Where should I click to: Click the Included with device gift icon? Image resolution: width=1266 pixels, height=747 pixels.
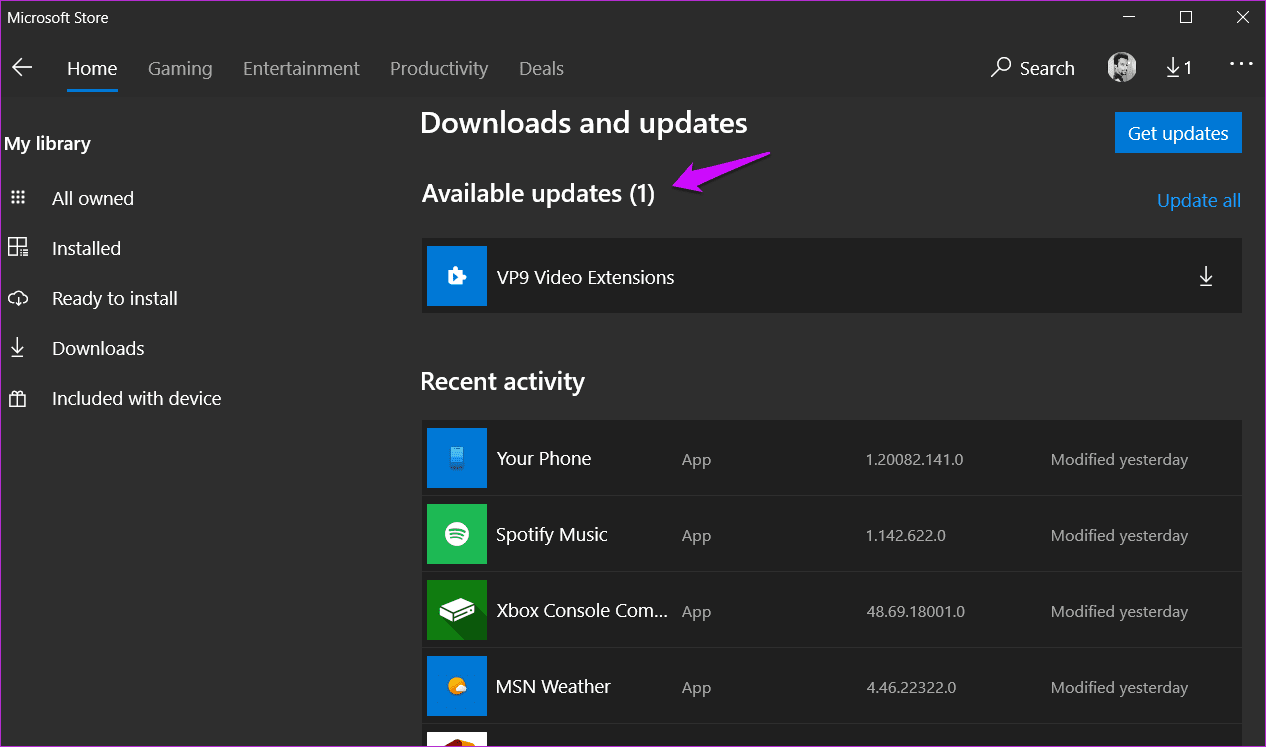[x=18, y=398]
